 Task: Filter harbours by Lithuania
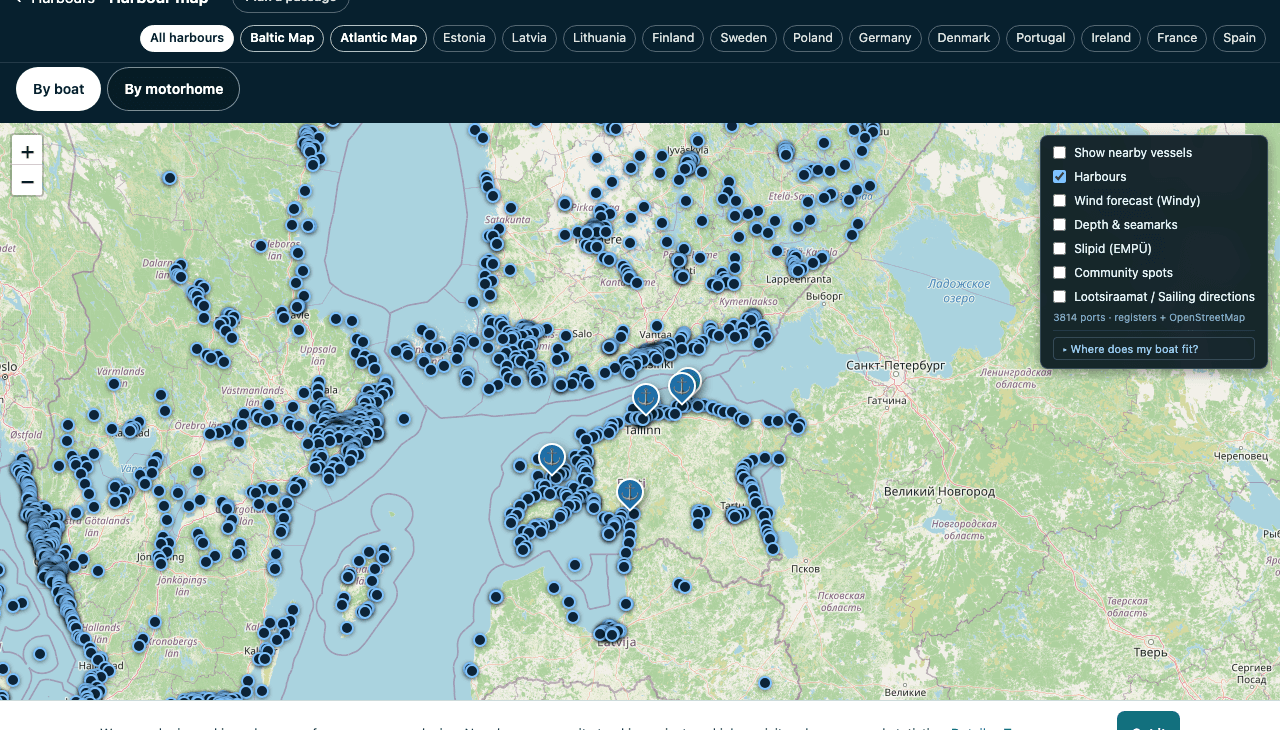tap(600, 38)
